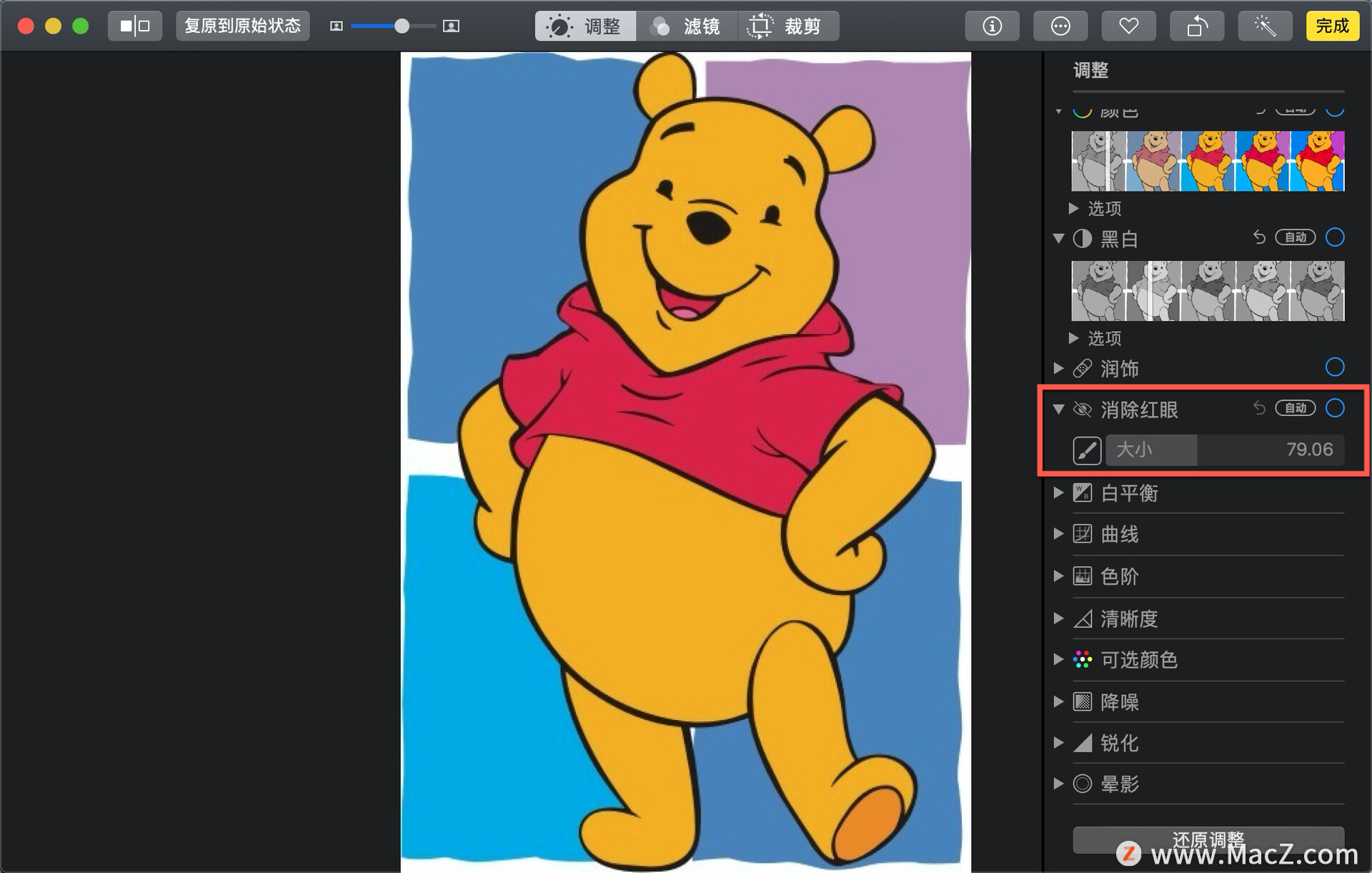Toggle the 黑白 adjustment enable circle

1334,237
